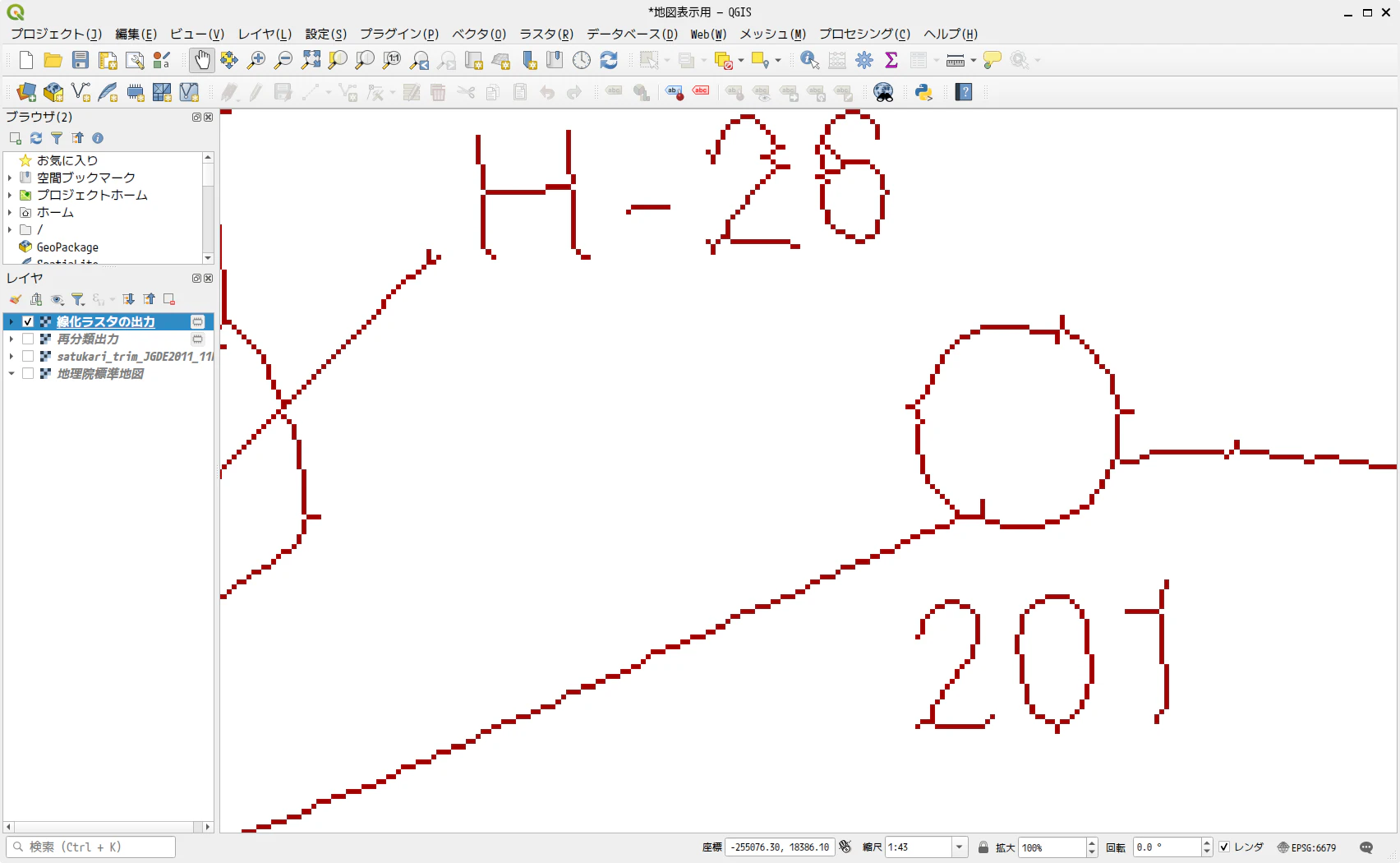Screen dimensions: 1400x863
Task: Click the coordinate display toggle extents icon
Action: (x=845, y=847)
